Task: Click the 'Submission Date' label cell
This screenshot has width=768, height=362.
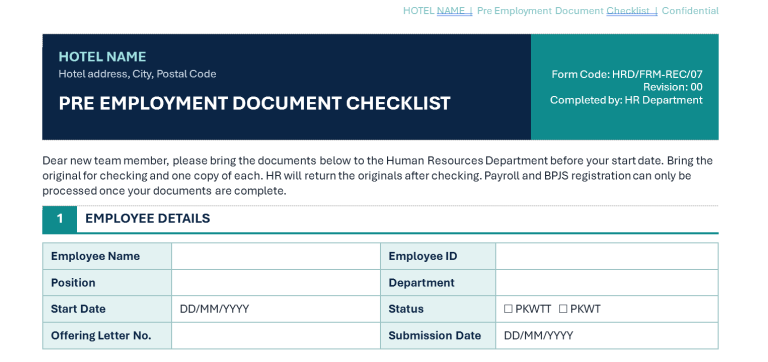Action: 438,336
